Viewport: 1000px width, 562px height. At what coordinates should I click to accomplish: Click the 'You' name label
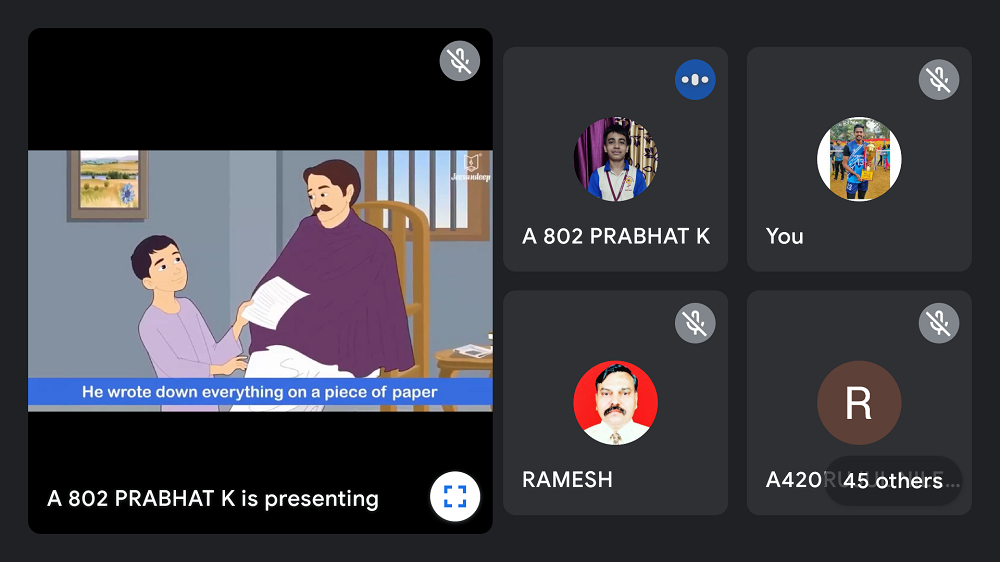784,237
